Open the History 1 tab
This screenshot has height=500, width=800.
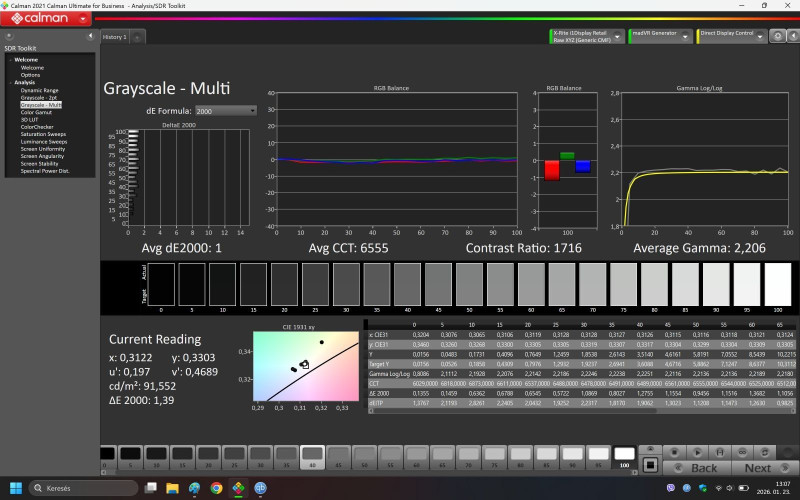click(115, 37)
